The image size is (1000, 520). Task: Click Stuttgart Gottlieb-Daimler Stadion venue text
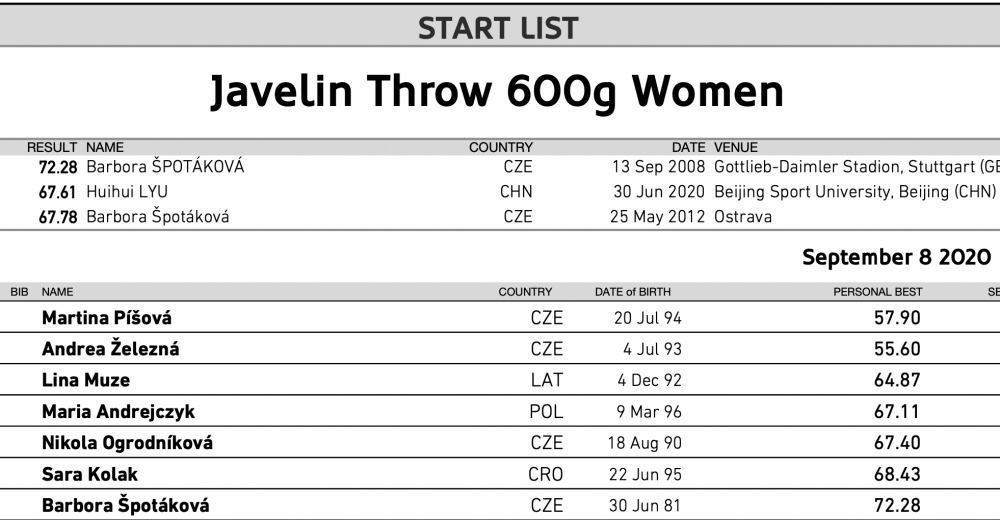(857, 167)
